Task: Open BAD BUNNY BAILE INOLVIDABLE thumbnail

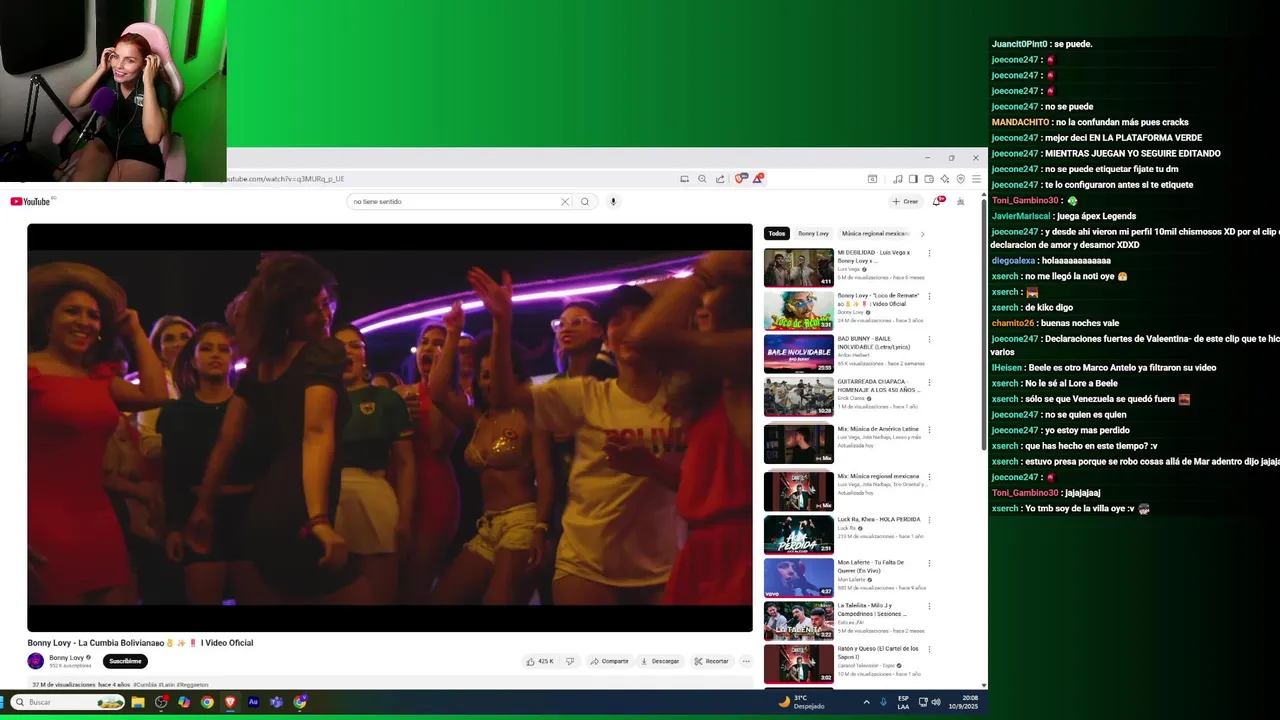Action: (x=798, y=353)
